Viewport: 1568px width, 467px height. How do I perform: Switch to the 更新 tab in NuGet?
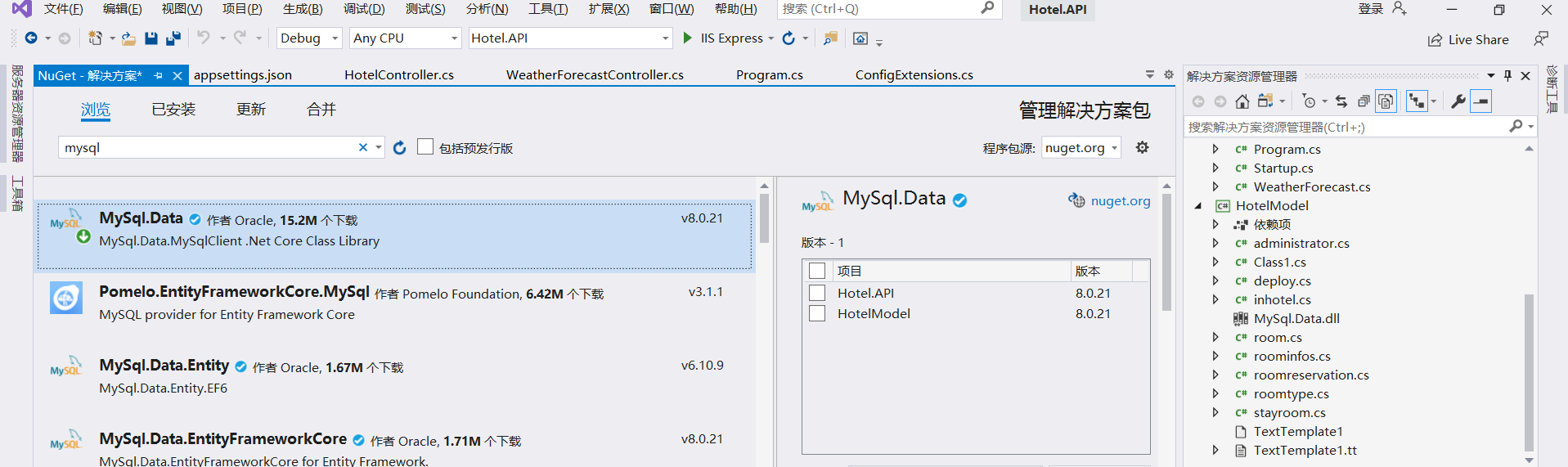(251, 109)
